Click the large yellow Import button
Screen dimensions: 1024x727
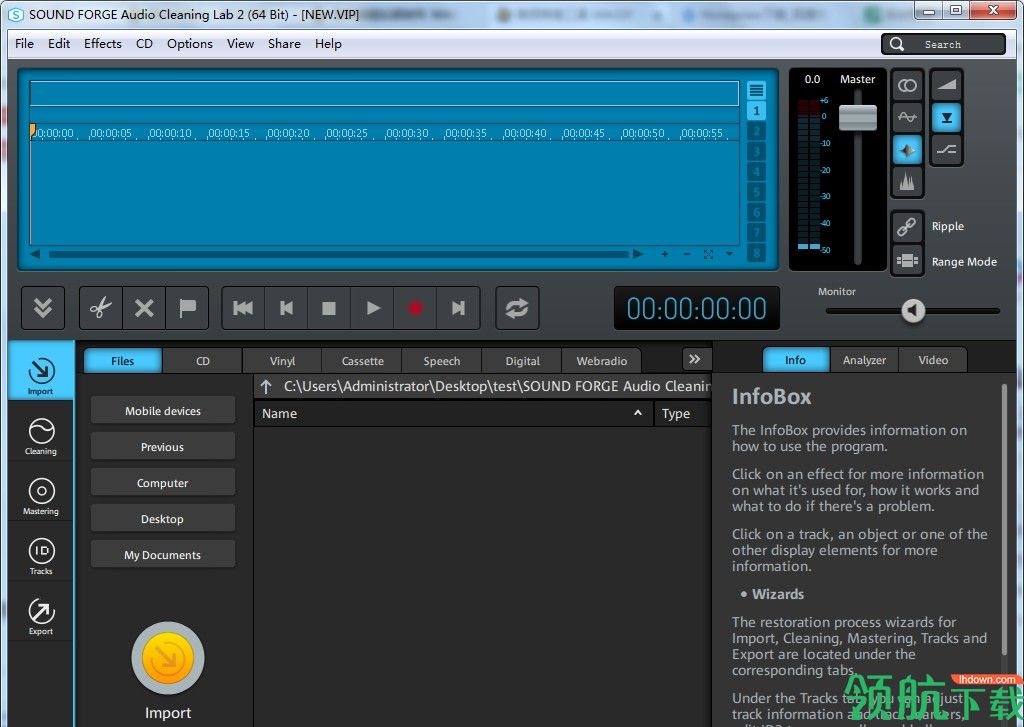click(168, 658)
